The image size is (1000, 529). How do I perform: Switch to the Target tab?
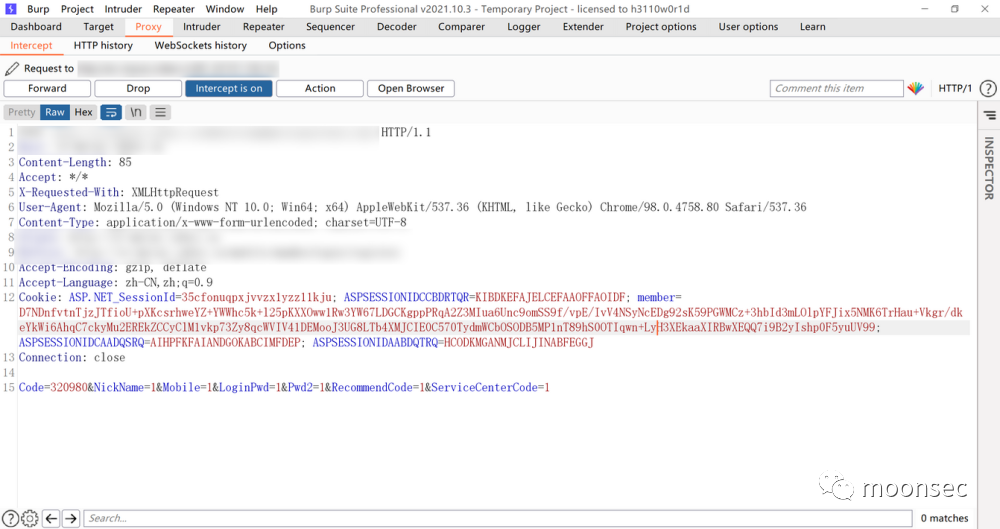tap(98, 27)
